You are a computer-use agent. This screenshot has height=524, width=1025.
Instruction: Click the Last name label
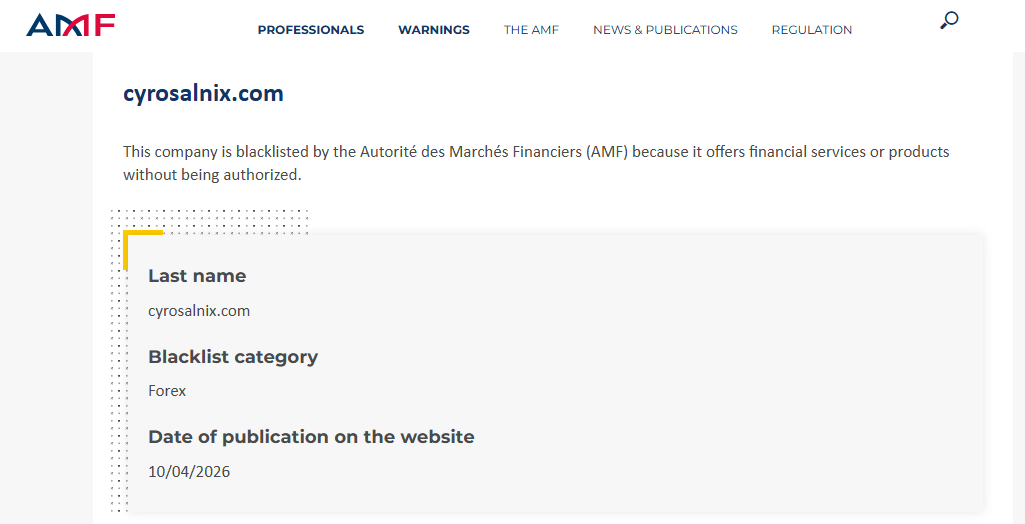tap(197, 276)
